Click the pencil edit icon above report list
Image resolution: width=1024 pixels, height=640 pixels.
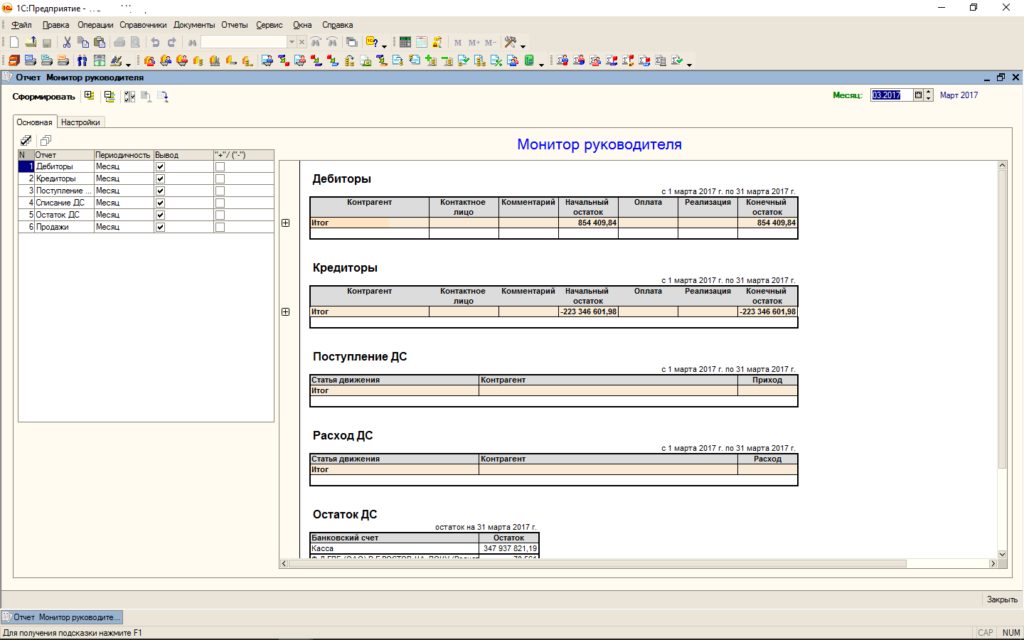pos(26,140)
